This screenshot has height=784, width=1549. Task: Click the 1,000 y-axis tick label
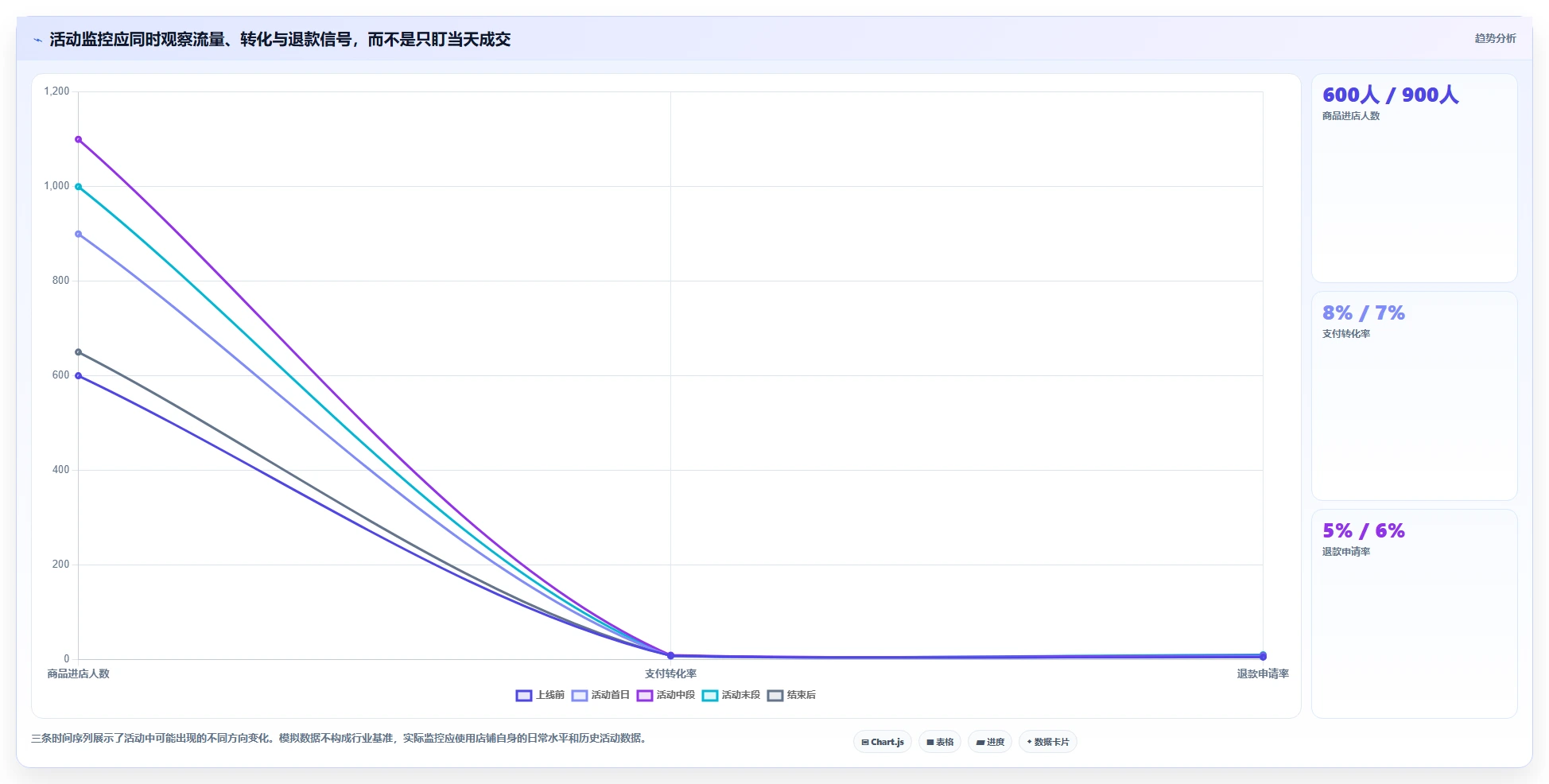click(x=56, y=186)
